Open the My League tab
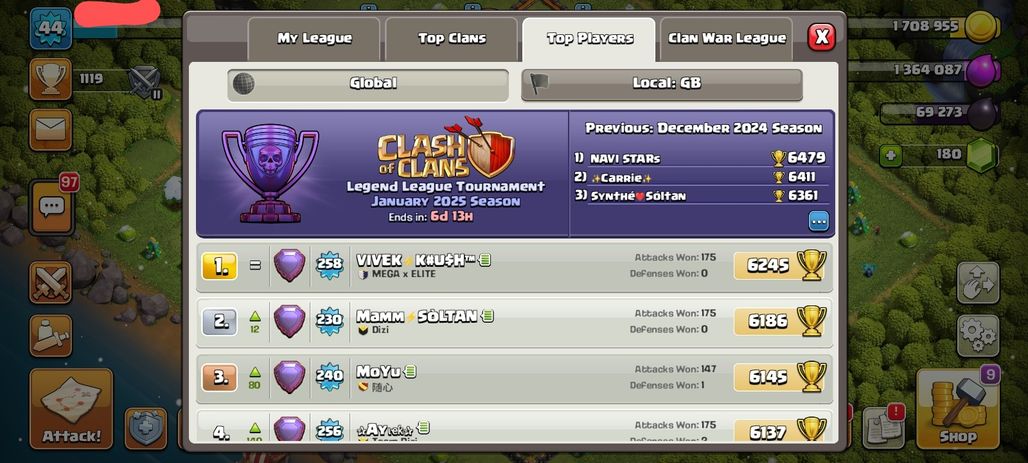Image resolution: width=1028 pixels, height=463 pixels. tap(314, 39)
